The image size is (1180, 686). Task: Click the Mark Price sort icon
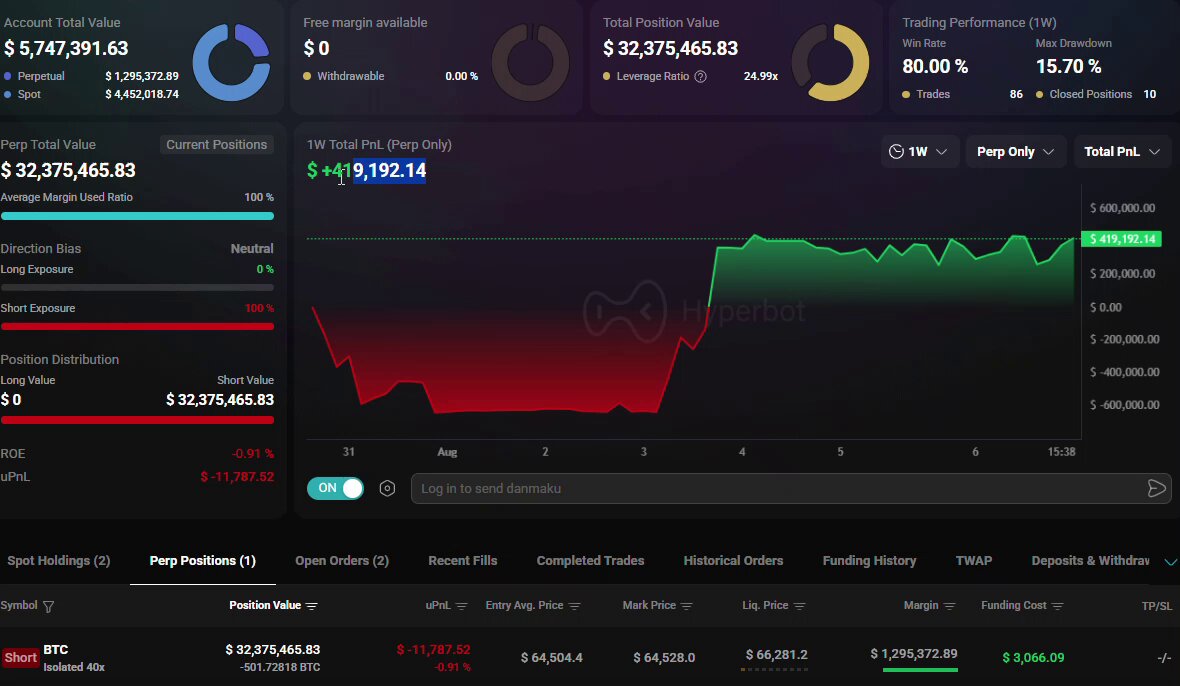tap(686, 606)
